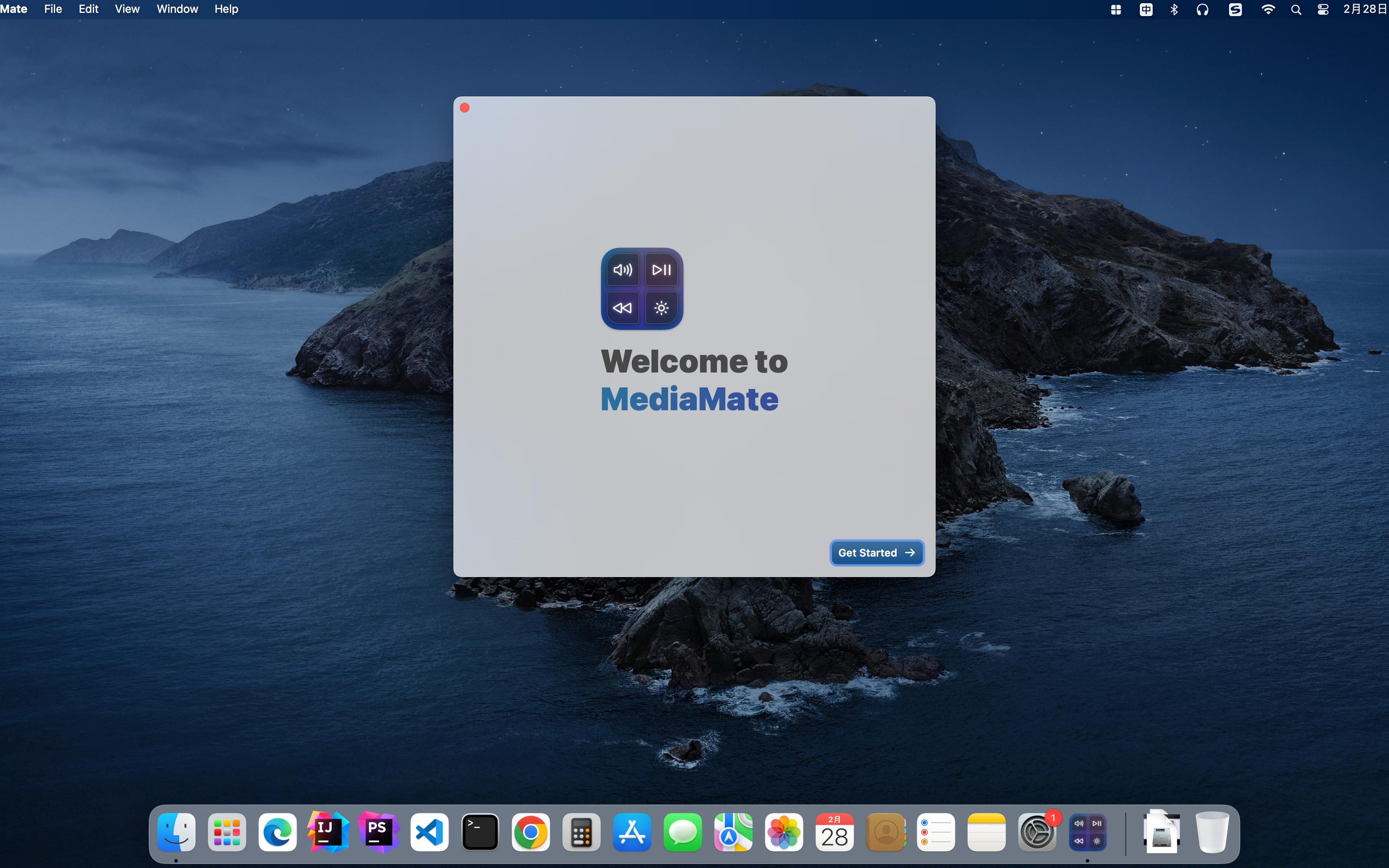Click the MediaMate app logo in welcome window
This screenshot has width=1389, height=868.
point(642,289)
